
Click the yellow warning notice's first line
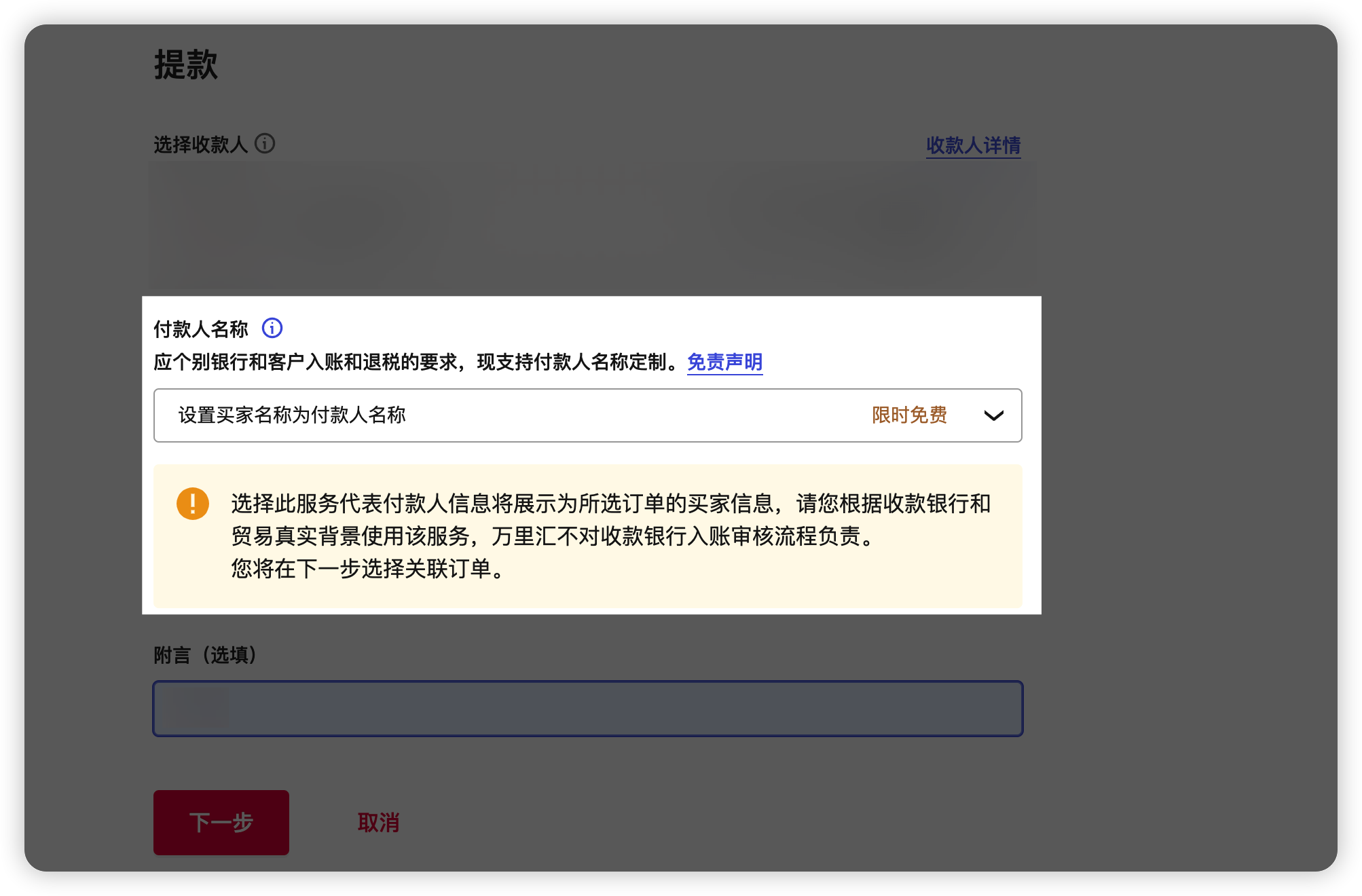pyautogui.click(x=610, y=504)
